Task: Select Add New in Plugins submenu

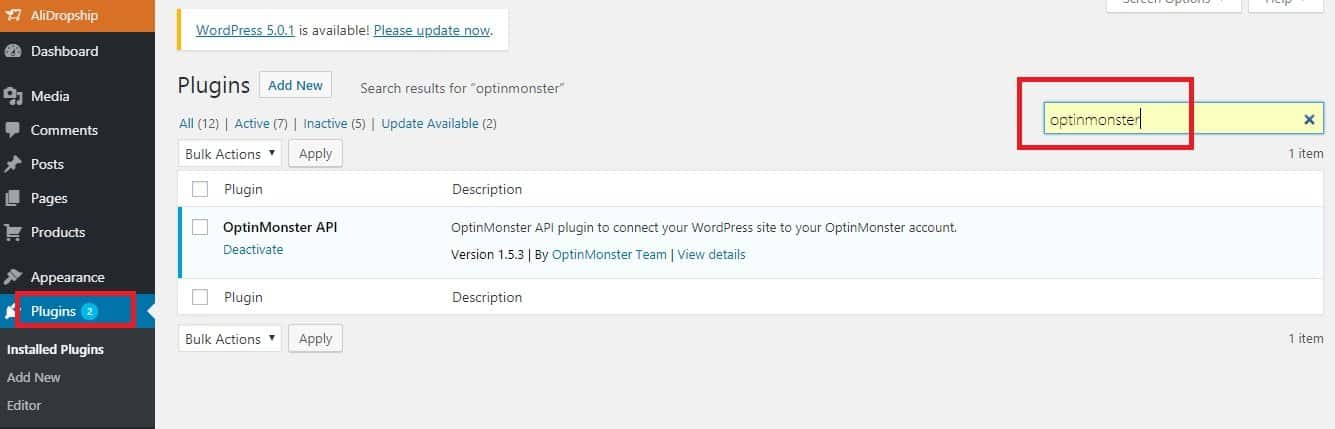Action: tap(34, 377)
